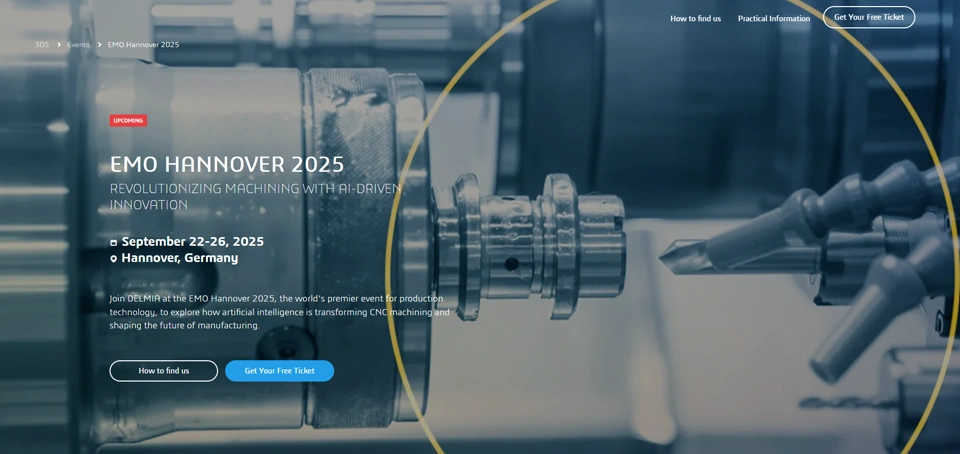Open Practical Information in the top navigation
Viewport: 960px width, 454px height.
[773, 18]
